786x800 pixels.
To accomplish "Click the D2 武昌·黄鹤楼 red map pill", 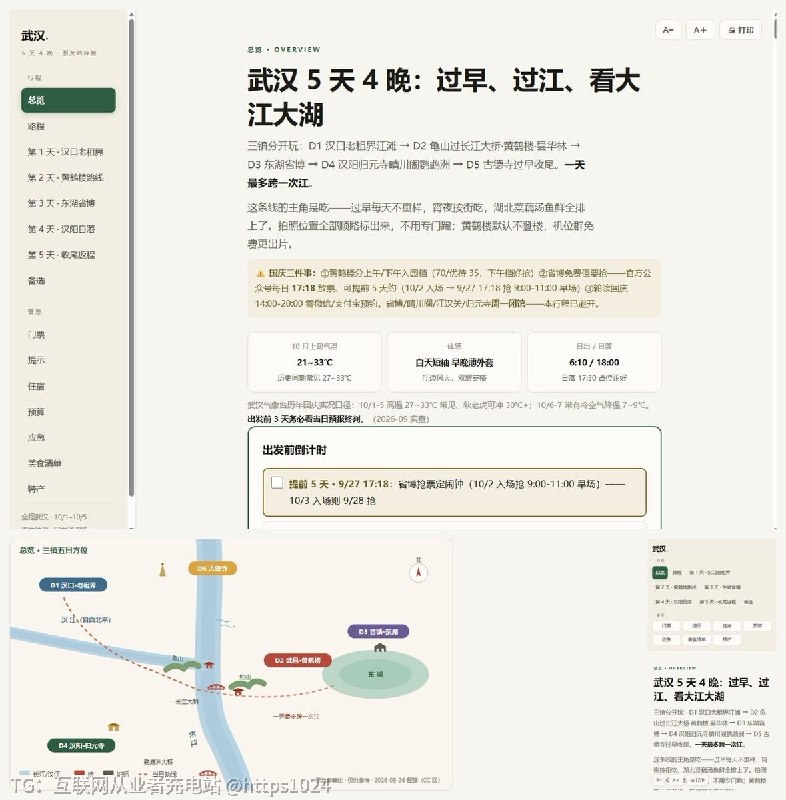I will coord(298,660).
